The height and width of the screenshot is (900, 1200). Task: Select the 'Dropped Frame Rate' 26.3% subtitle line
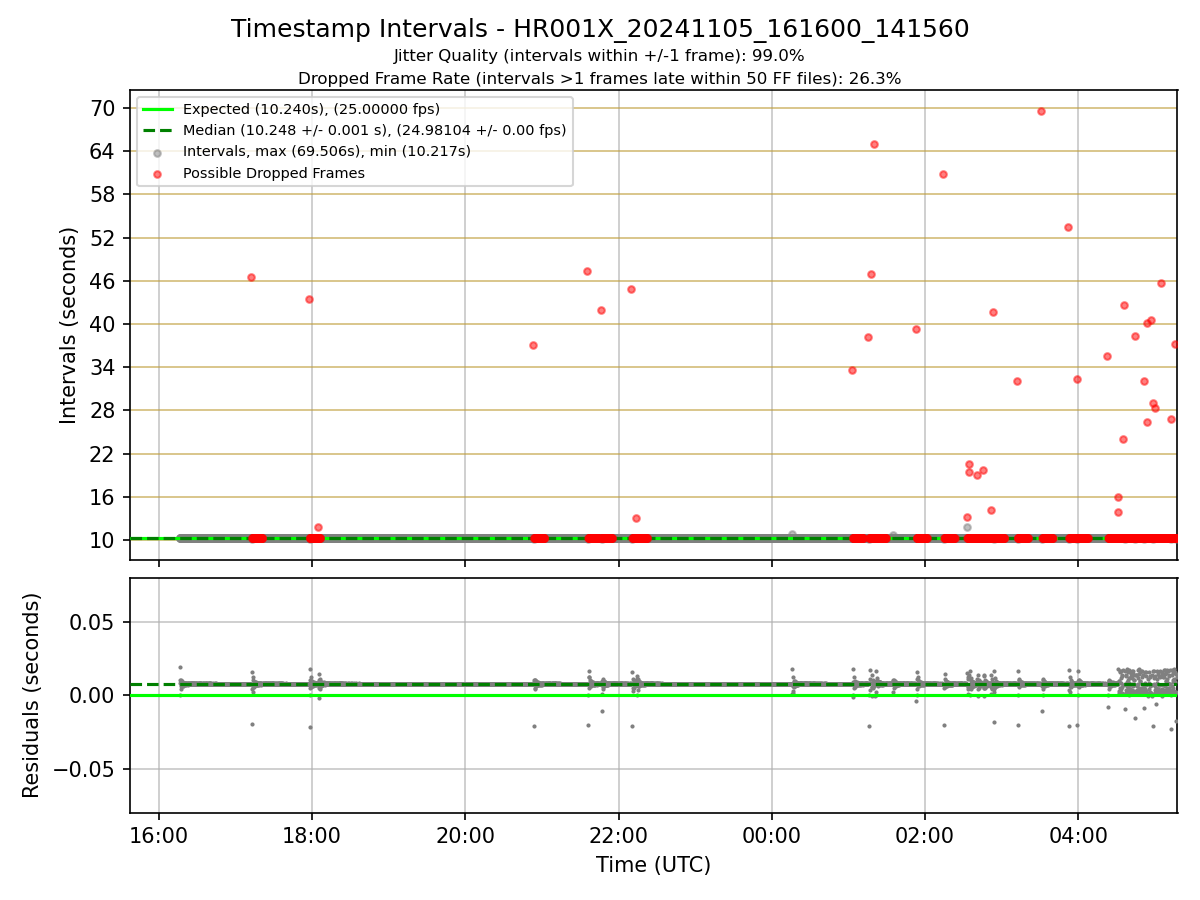[x=600, y=78]
